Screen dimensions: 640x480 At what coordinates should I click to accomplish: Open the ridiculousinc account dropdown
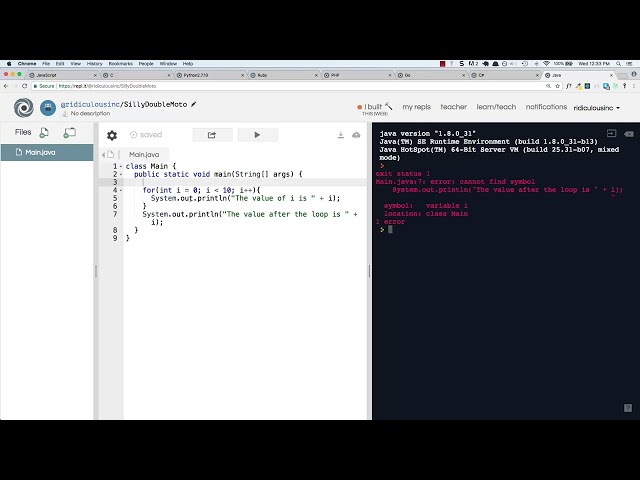(596, 108)
